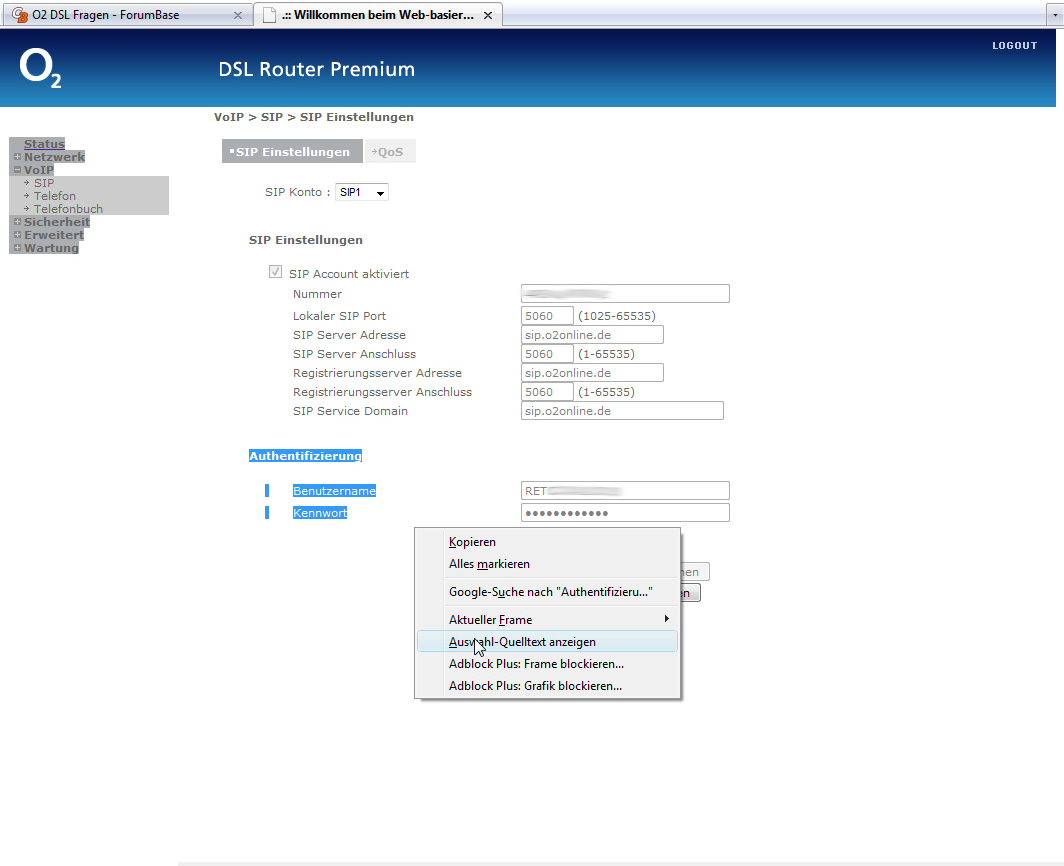Open Telefon submenu entry
The height and width of the screenshot is (866, 1064).
pos(55,196)
